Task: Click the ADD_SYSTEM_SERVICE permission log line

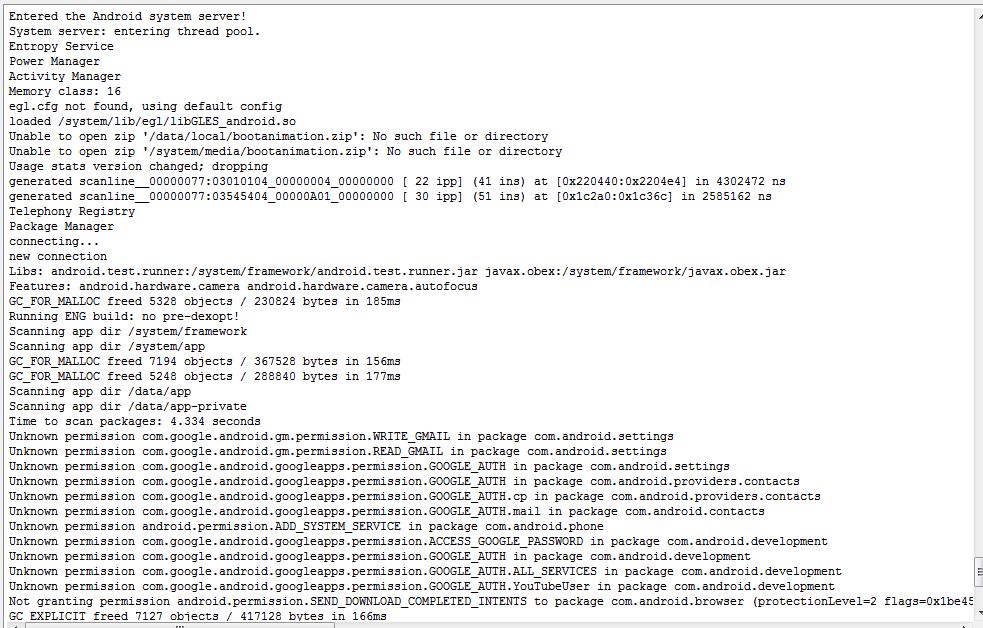Action: click(x=320, y=526)
